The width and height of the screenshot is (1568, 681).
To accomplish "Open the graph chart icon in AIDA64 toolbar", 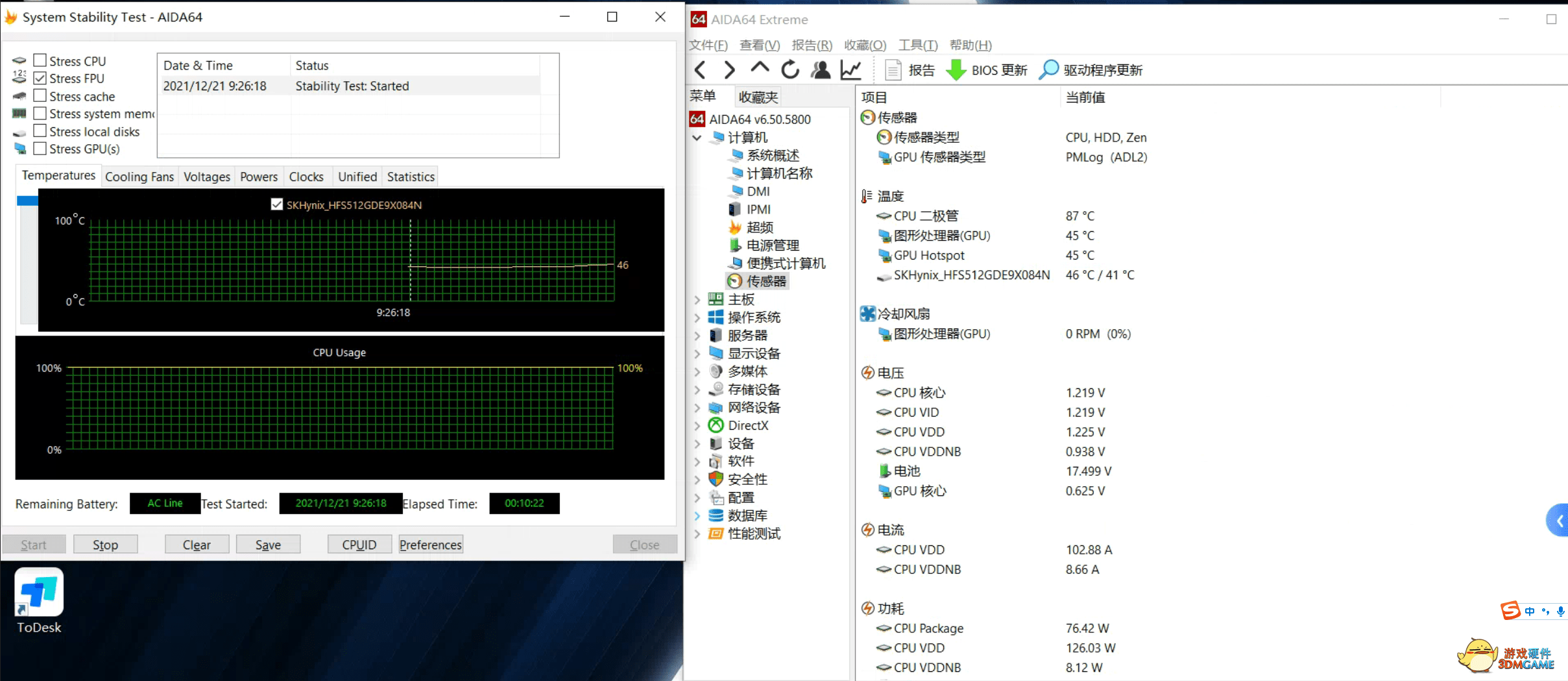I will [x=850, y=69].
